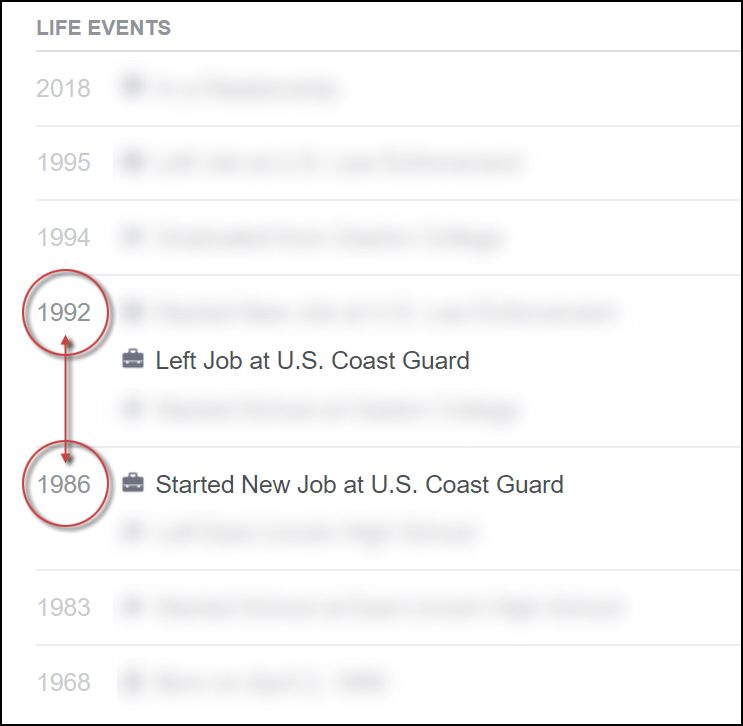Screen dimensions: 743x726
Task: Click the blurred event icon in the 1983 row
Action: [131, 607]
